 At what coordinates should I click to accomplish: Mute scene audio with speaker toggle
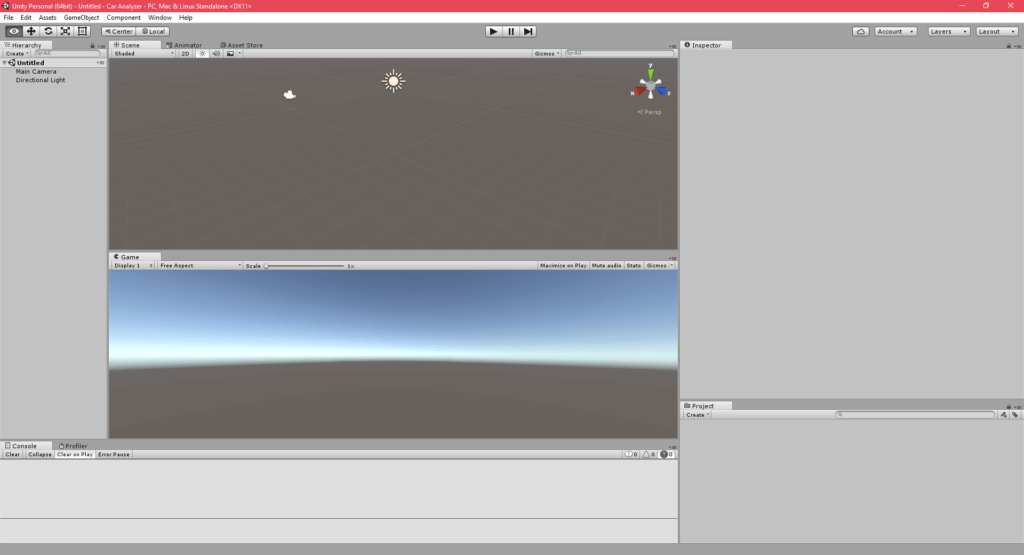pyautogui.click(x=215, y=53)
